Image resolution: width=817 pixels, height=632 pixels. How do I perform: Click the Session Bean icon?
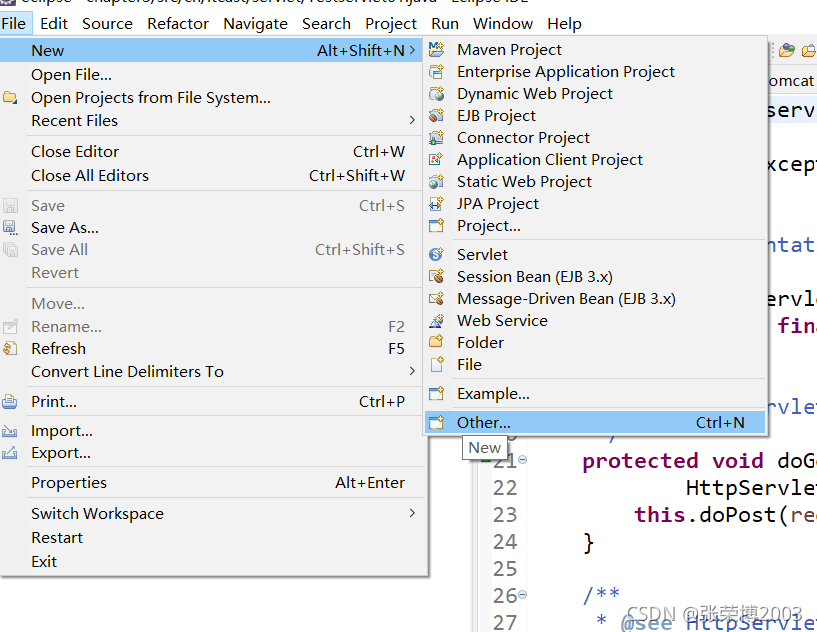click(x=436, y=277)
